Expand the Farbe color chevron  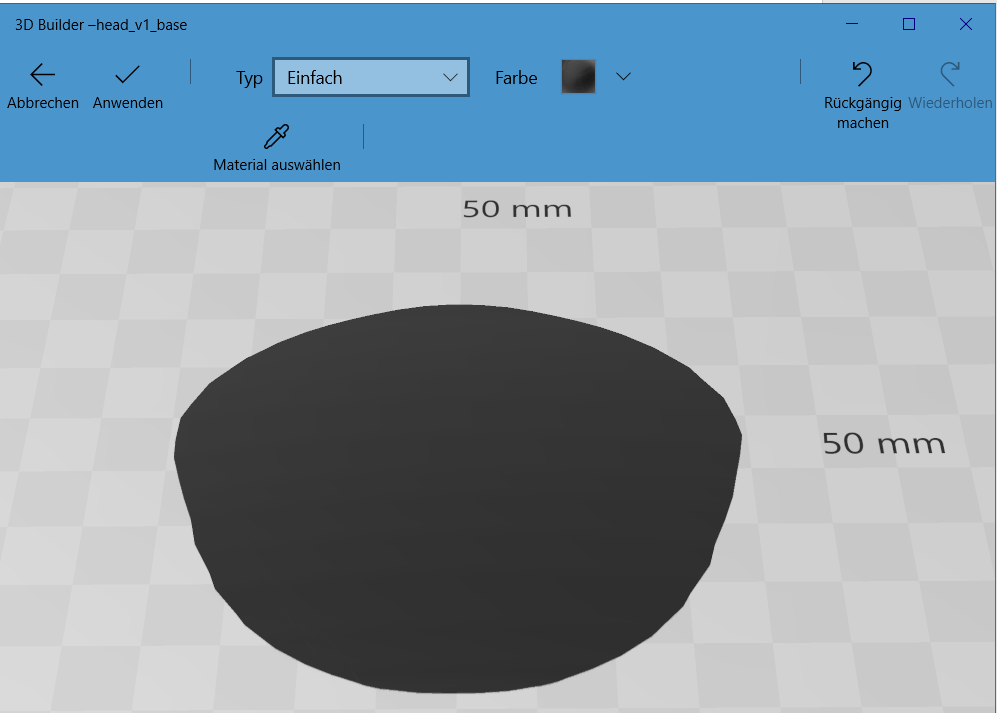pos(623,77)
